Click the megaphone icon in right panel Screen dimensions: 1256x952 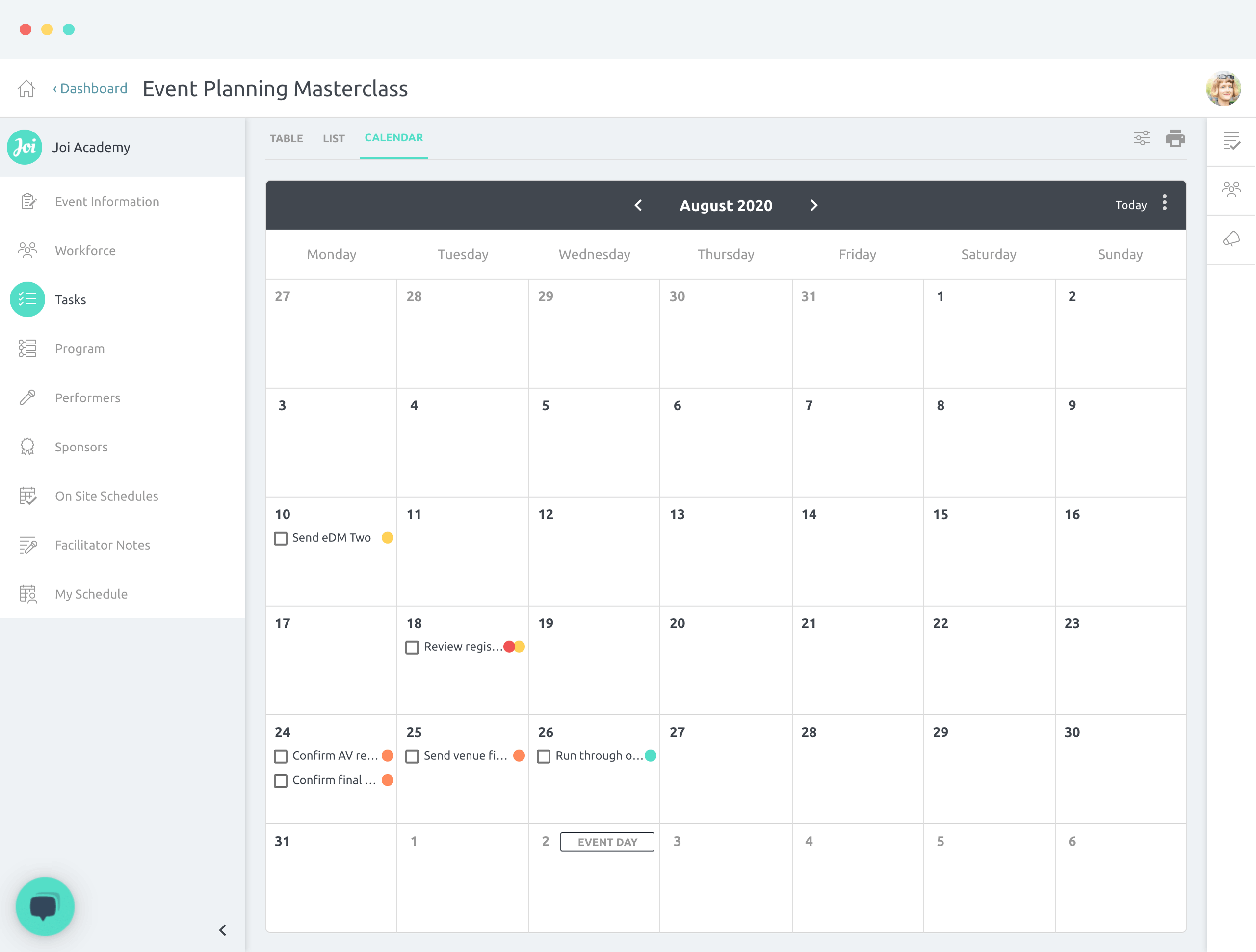[1231, 239]
